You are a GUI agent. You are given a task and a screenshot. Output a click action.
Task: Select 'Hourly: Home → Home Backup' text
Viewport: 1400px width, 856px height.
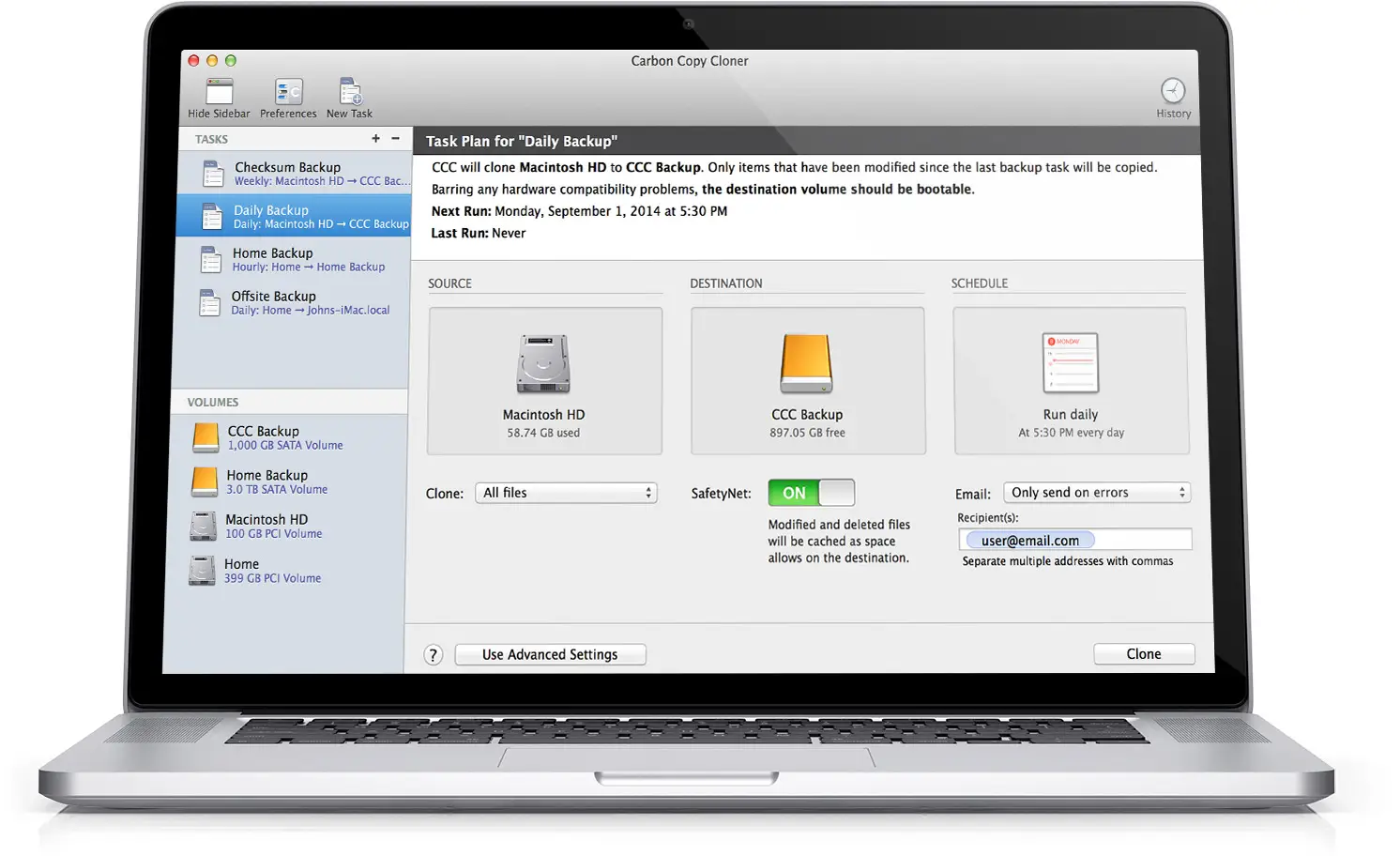tap(309, 267)
